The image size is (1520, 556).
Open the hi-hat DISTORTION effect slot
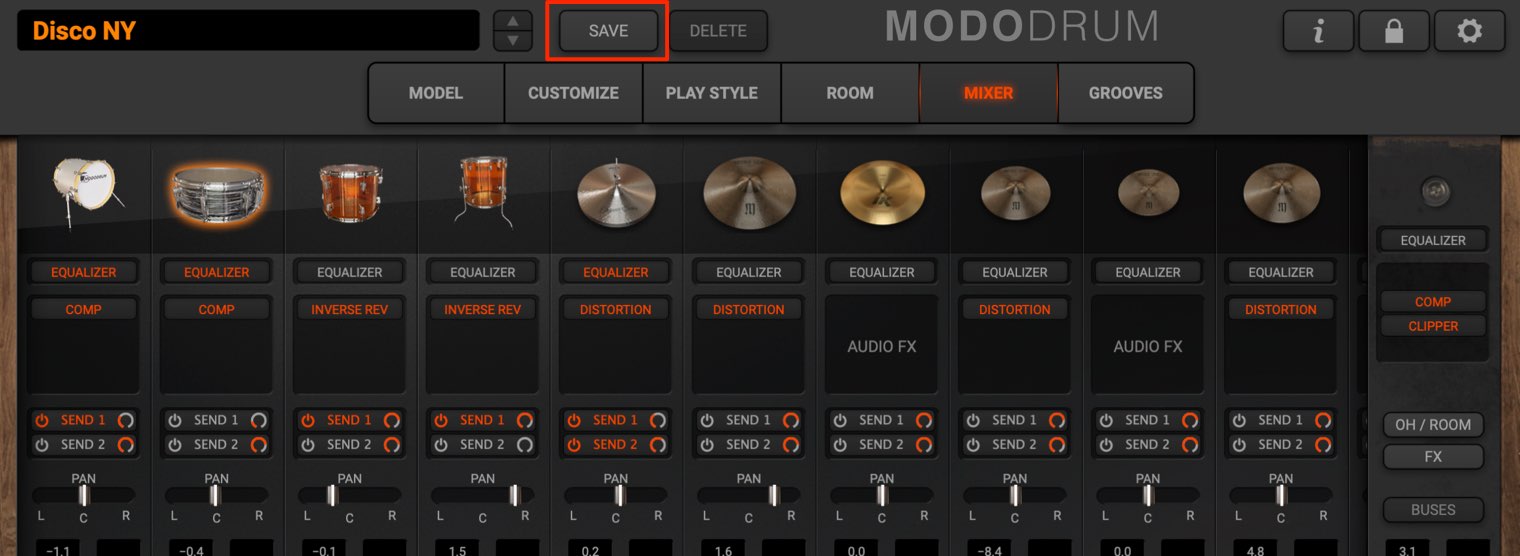pos(616,310)
